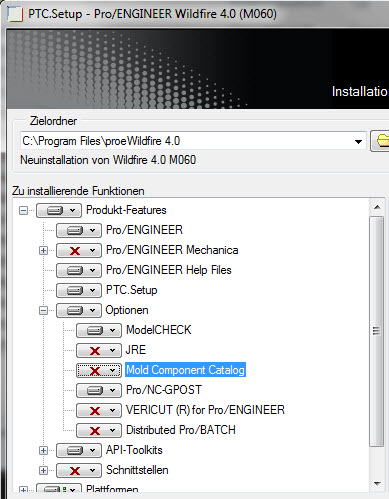
Task: Click the feature list scroll down arrow
Action: pyautogui.click(x=377, y=483)
